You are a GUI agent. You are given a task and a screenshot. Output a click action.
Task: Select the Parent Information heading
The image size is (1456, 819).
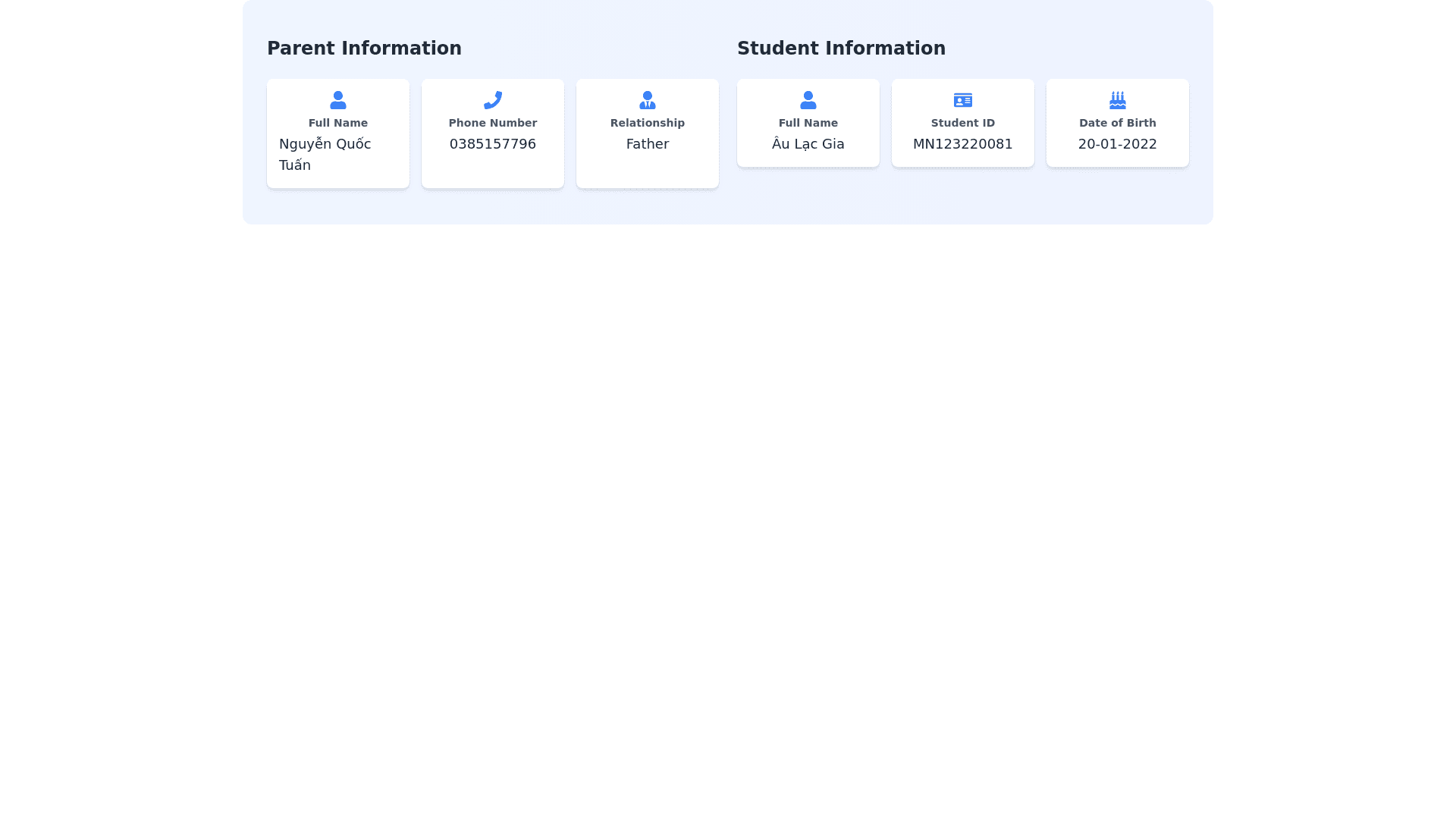pyautogui.click(x=364, y=49)
